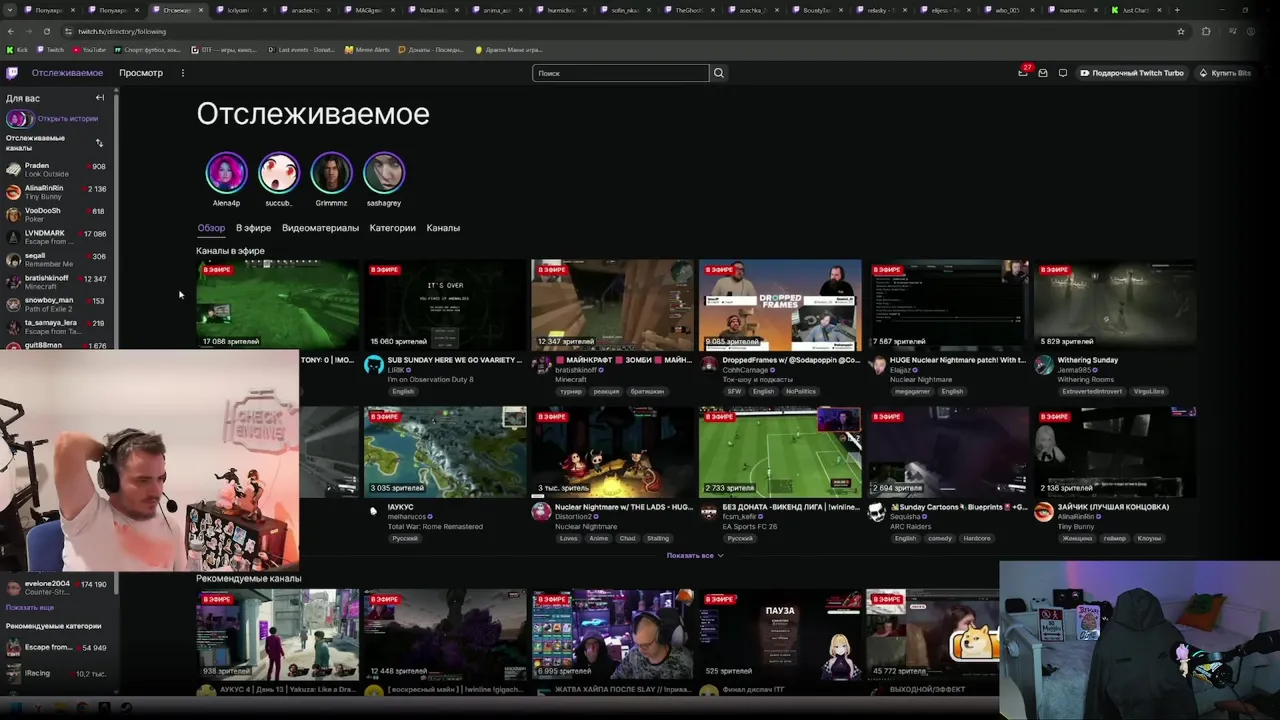The width and height of the screenshot is (1280, 720).
Task: Click the Hardcore tag under Sunday Cartoons
Action: pyautogui.click(x=976, y=538)
